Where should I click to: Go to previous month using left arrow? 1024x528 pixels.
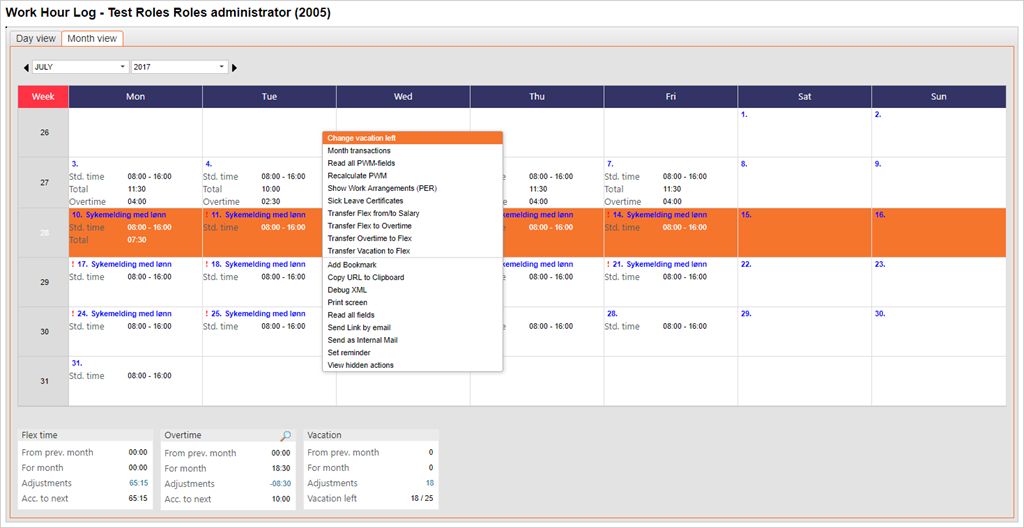click(x=26, y=67)
